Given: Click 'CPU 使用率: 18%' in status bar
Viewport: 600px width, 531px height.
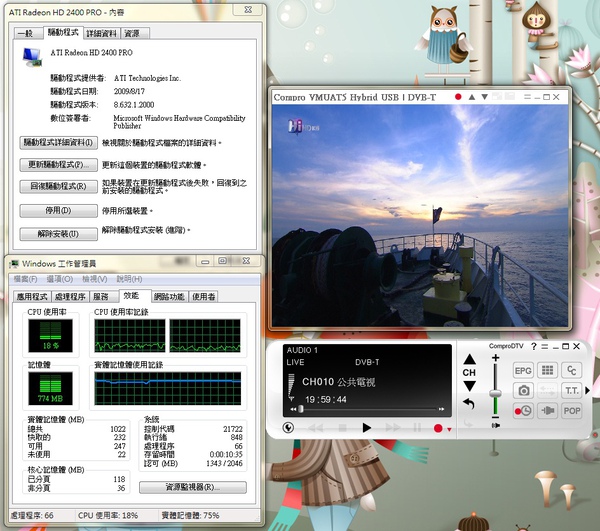Looking at the screenshot, I should [x=108, y=516].
